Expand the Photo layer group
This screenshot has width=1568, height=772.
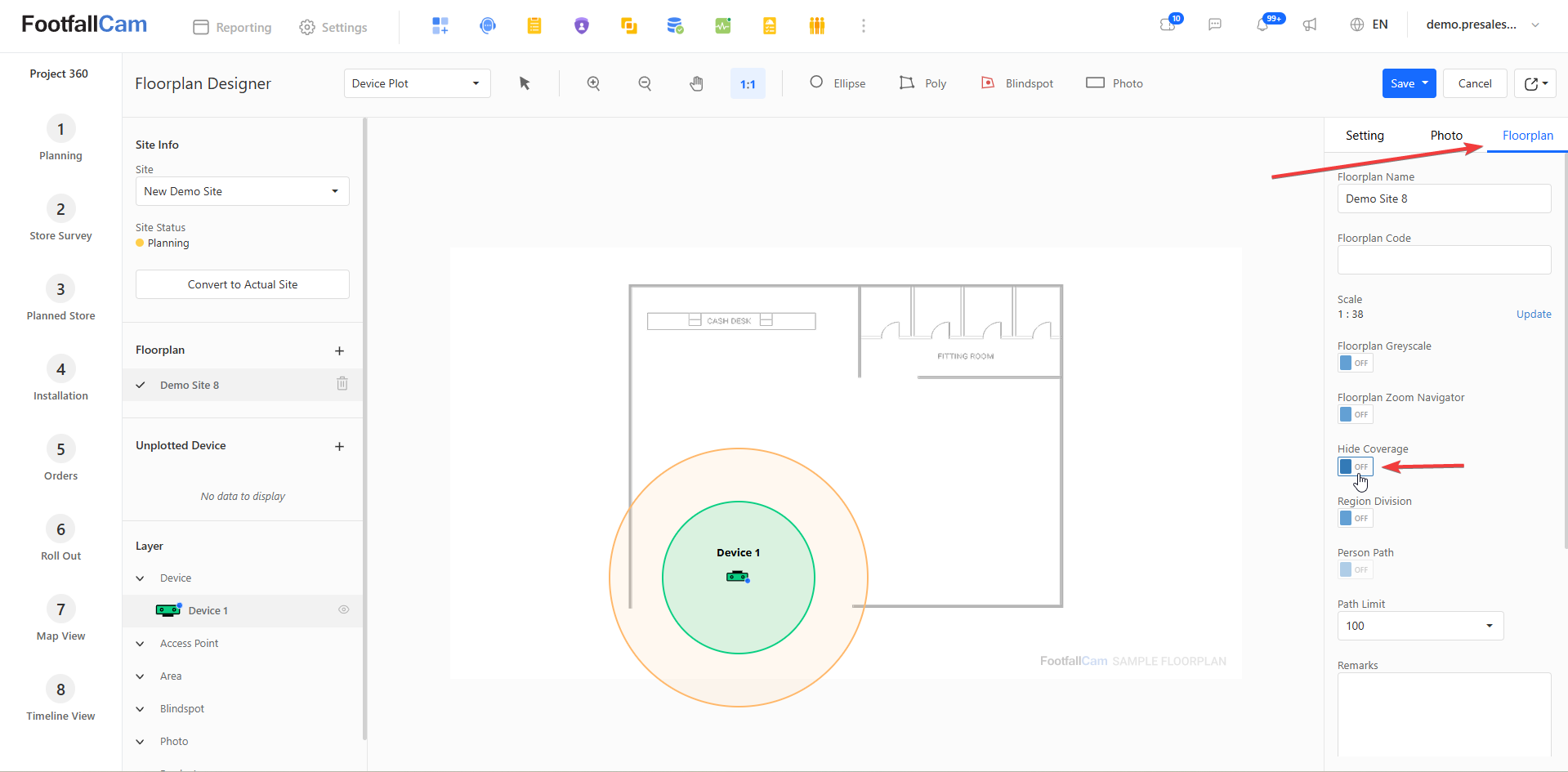click(x=141, y=742)
